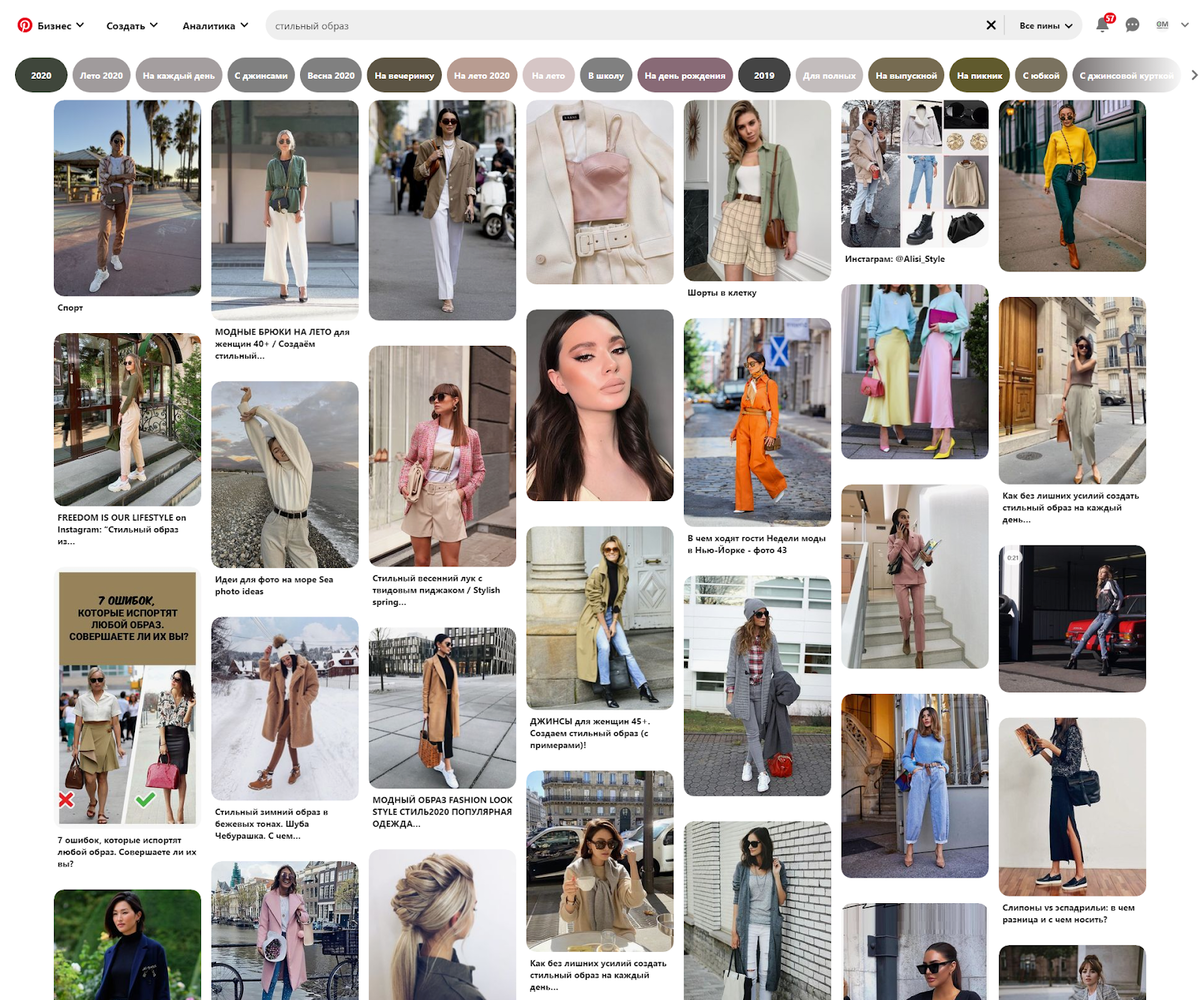Open the Создать dropdown menu
Viewport: 1200px width, 1000px height.
(x=132, y=25)
